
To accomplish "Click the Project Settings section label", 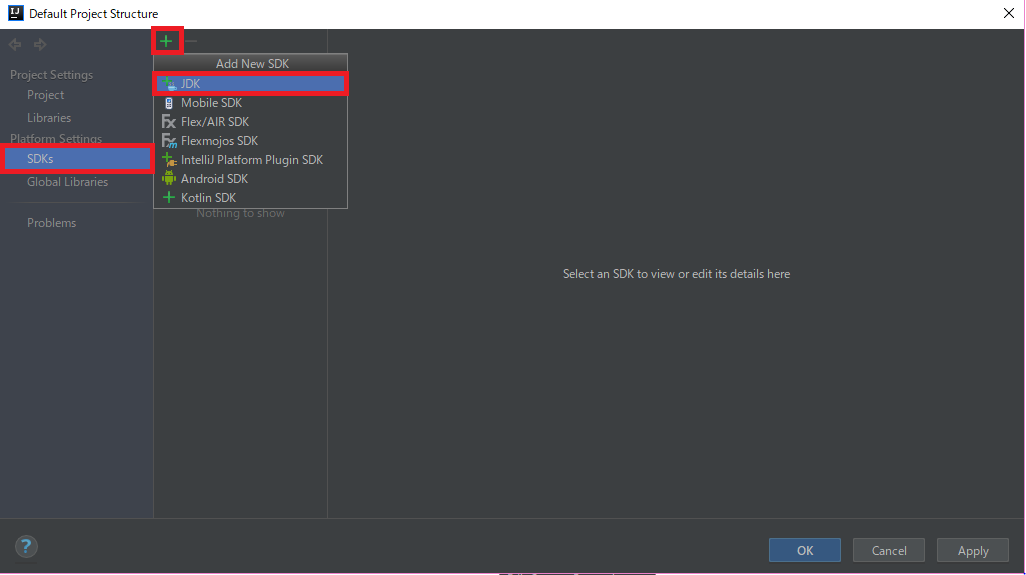I will pyautogui.click(x=51, y=75).
